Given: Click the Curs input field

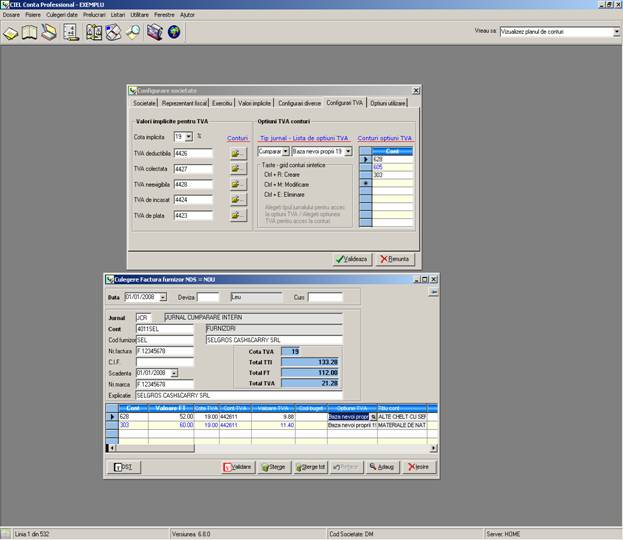Looking at the screenshot, I should click(x=325, y=297).
